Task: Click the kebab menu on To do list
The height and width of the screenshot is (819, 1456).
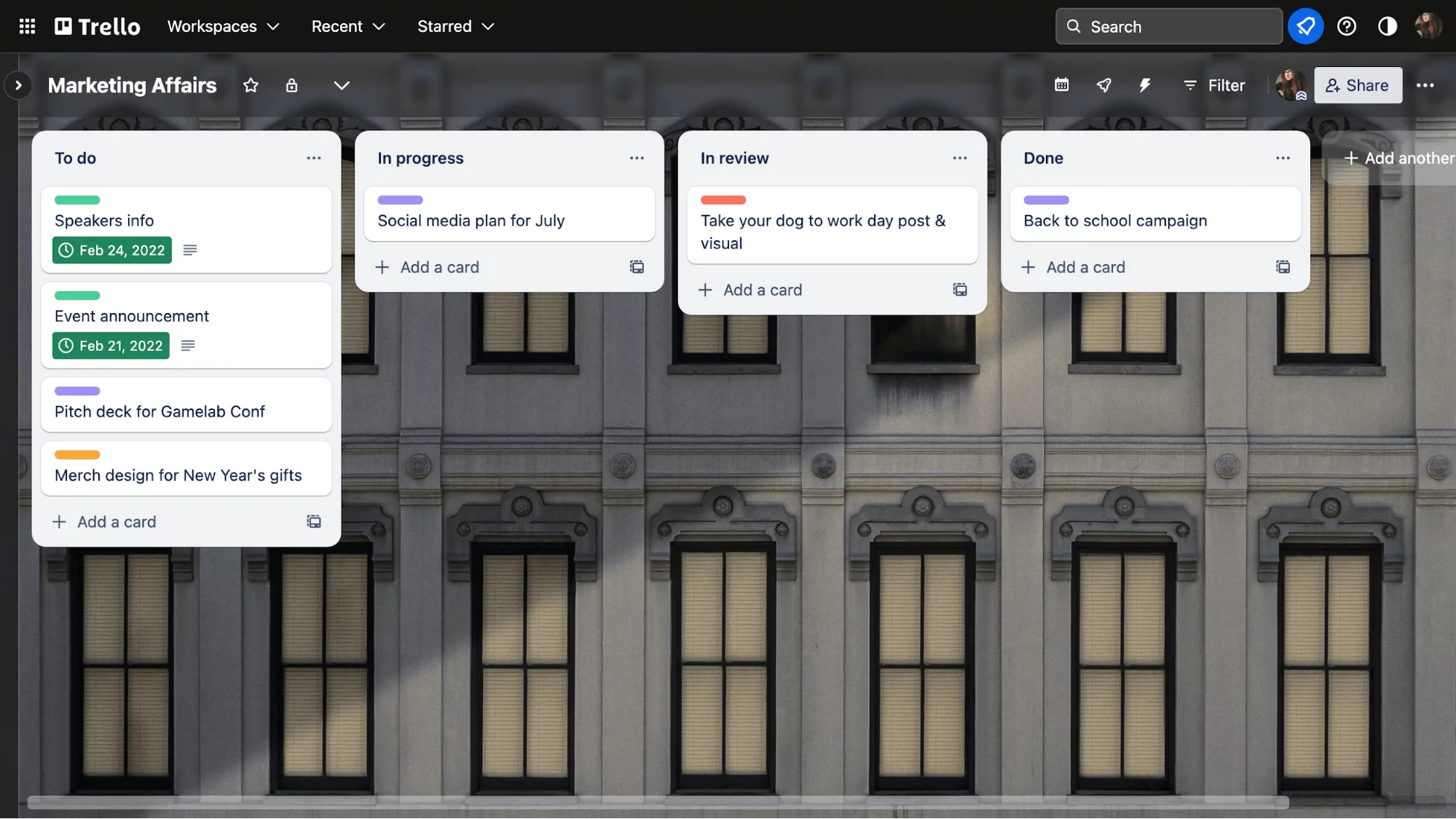Action: tap(314, 158)
